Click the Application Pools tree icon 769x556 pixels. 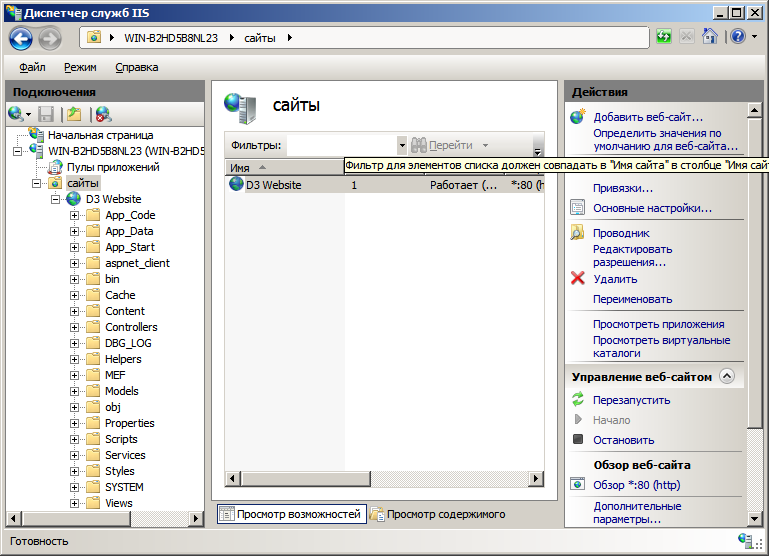coord(56,167)
